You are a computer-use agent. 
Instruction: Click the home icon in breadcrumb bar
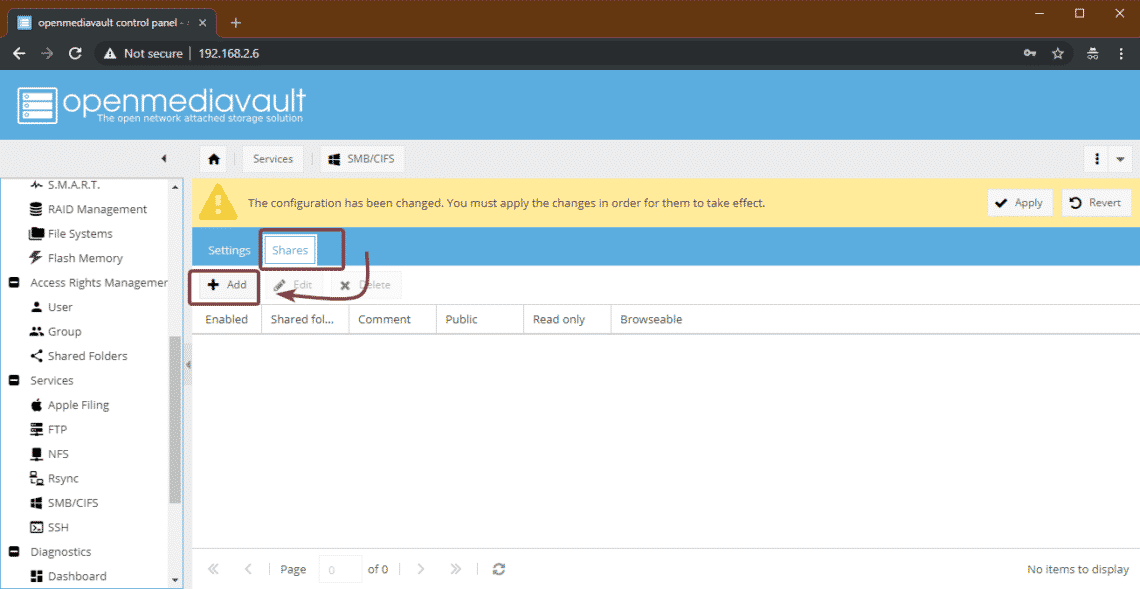214,159
